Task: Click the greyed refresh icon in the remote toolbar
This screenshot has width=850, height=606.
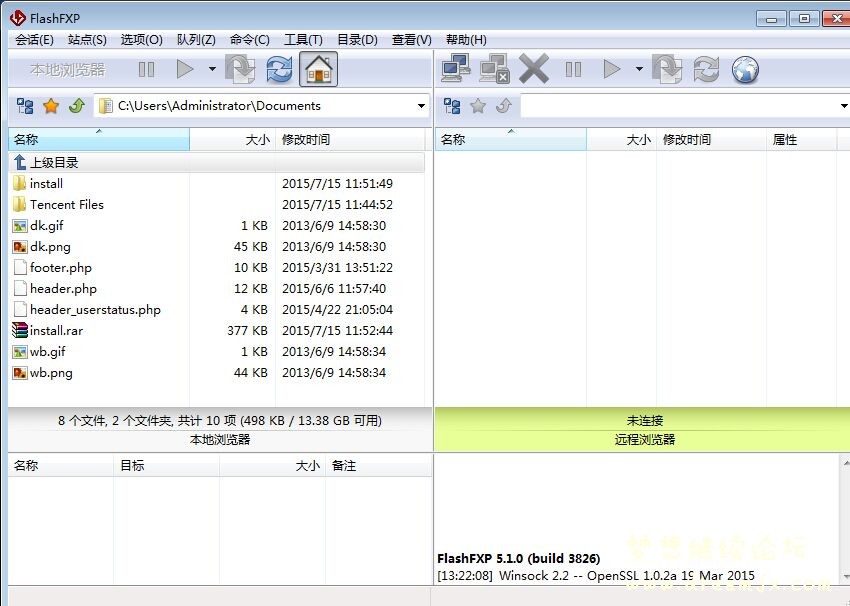Action: pyautogui.click(x=706, y=69)
